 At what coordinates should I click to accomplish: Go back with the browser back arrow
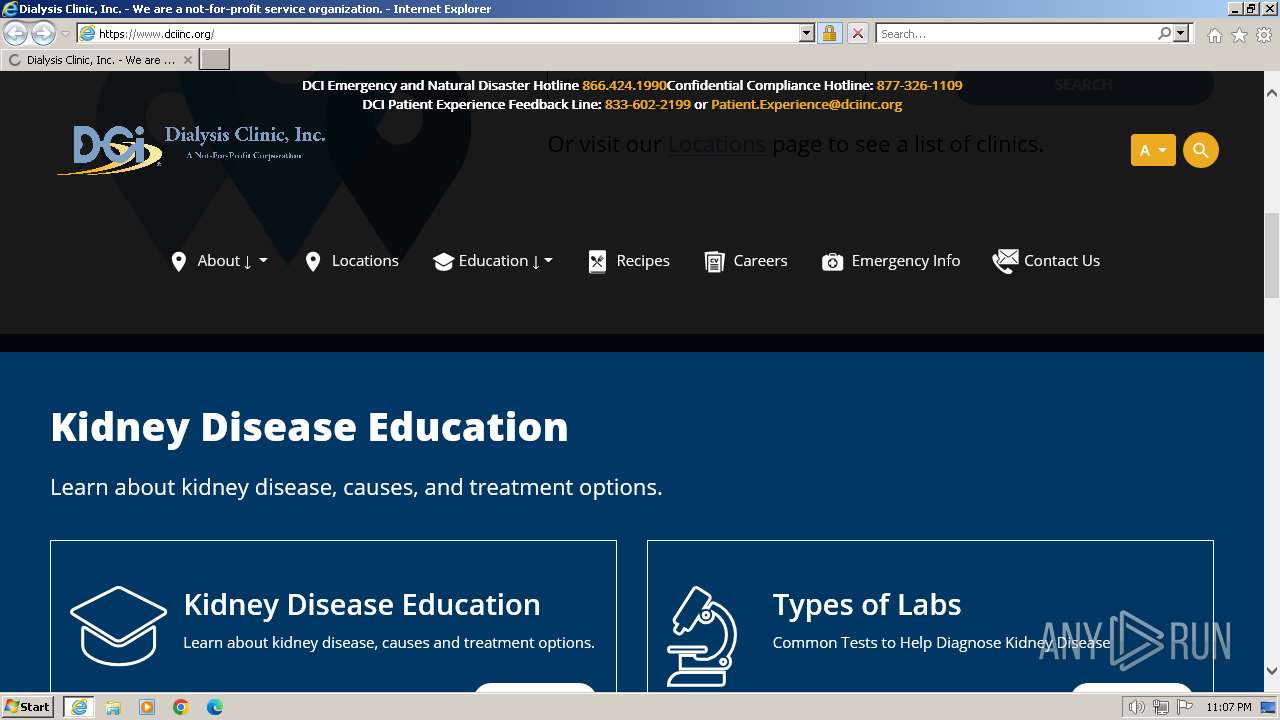tap(16, 33)
